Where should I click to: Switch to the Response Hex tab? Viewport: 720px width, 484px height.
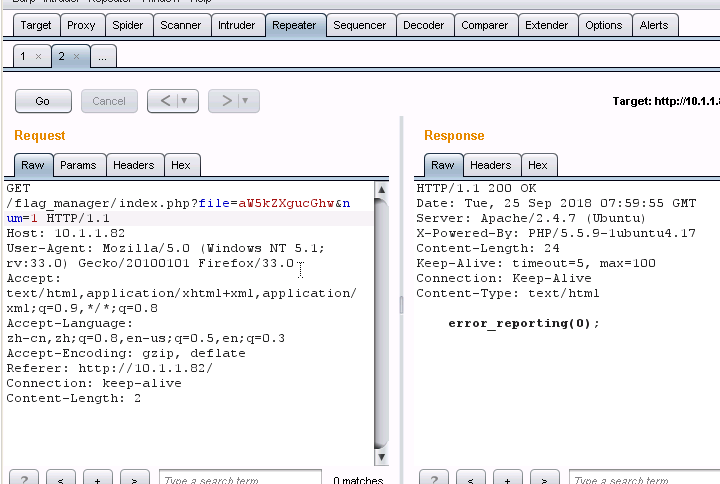[538, 165]
